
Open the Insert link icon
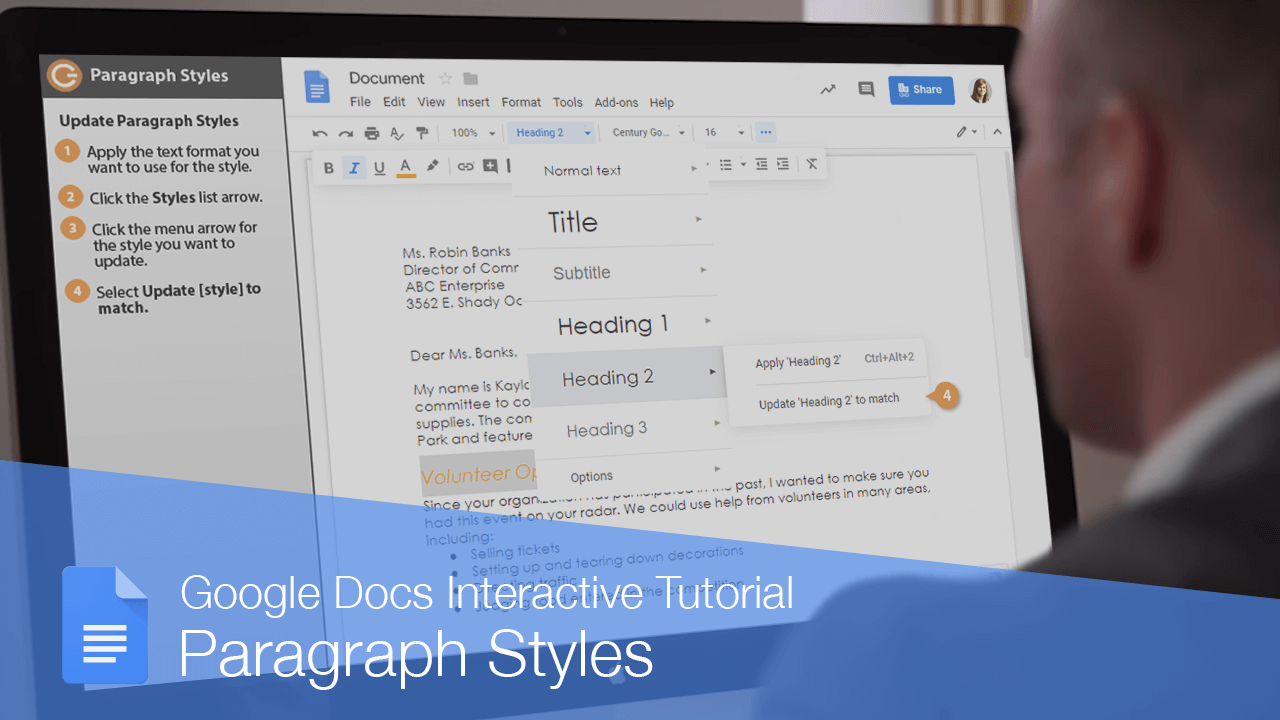465,167
